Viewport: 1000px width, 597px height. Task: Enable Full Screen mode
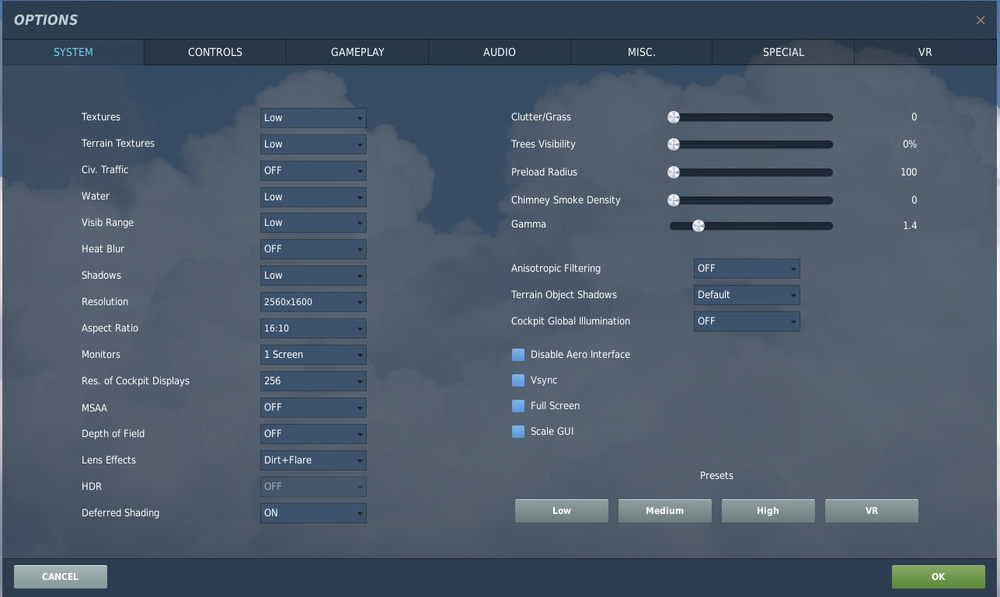(518, 405)
